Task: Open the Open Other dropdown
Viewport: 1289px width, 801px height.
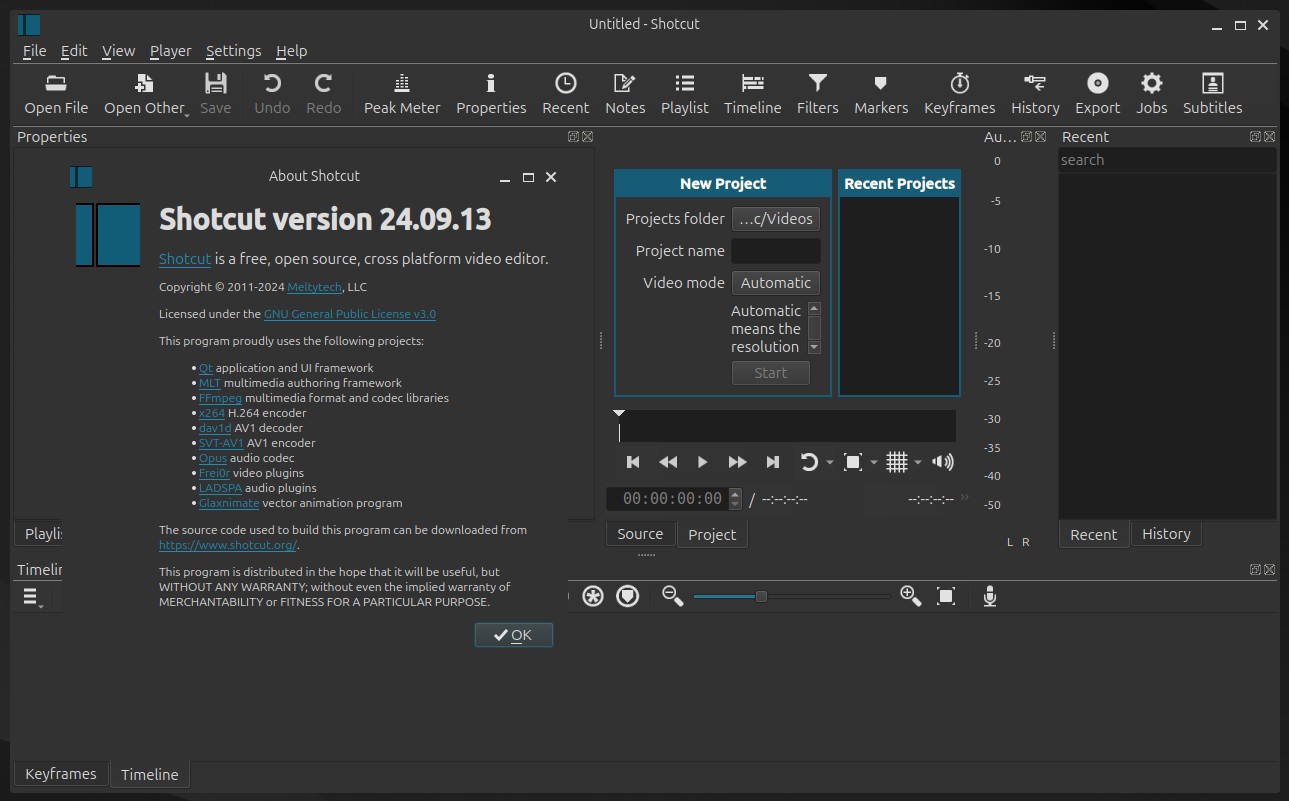Action: [145, 94]
